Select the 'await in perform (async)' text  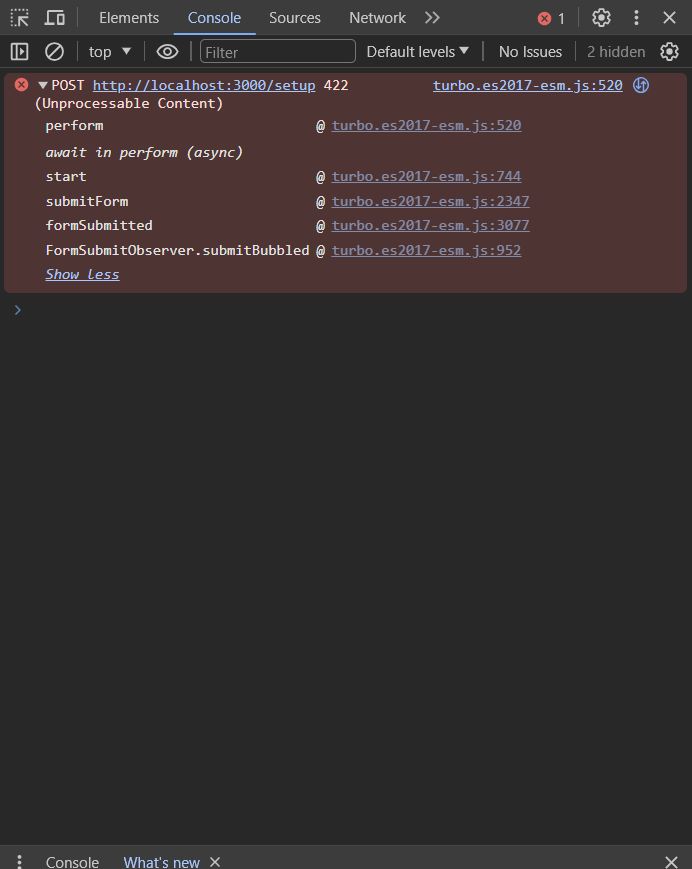[144, 152]
